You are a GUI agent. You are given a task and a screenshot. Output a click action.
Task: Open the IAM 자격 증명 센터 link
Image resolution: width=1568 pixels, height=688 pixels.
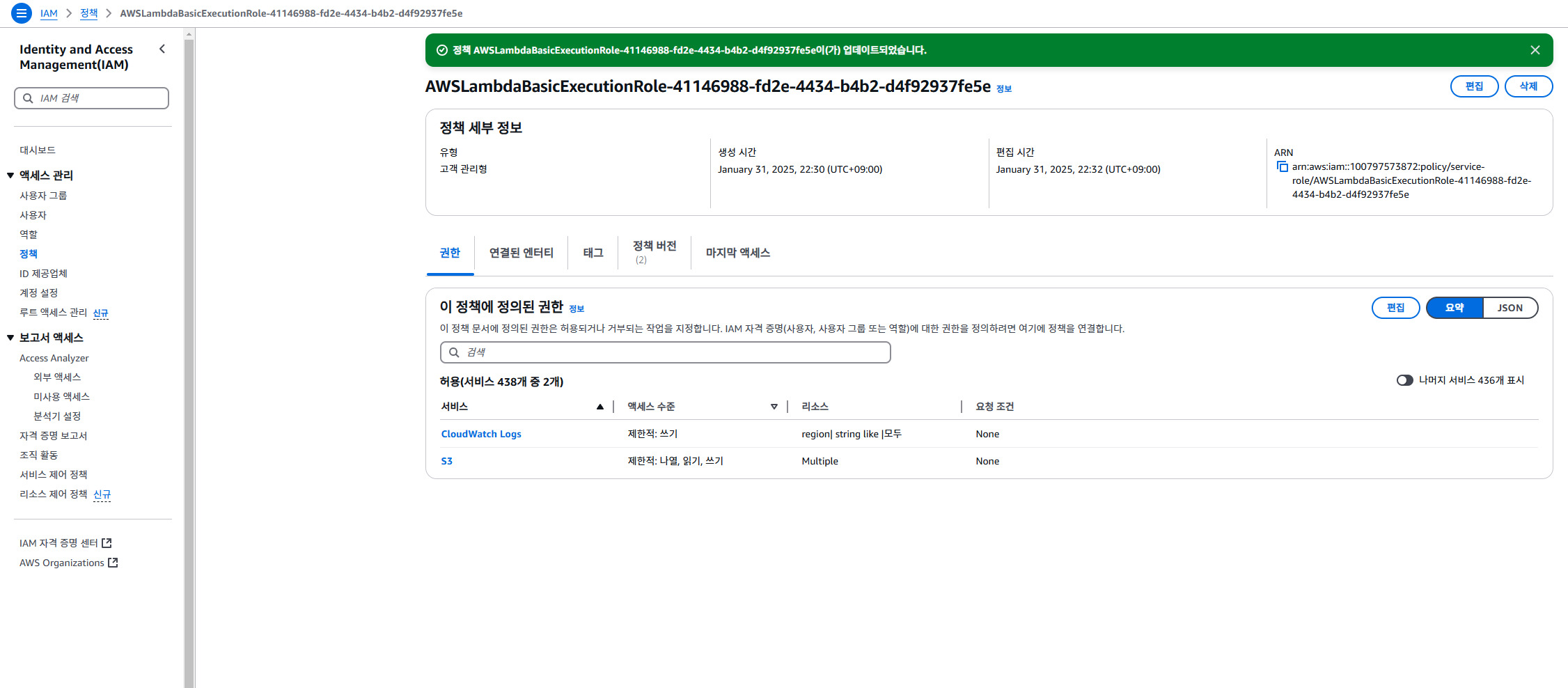point(58,543)
